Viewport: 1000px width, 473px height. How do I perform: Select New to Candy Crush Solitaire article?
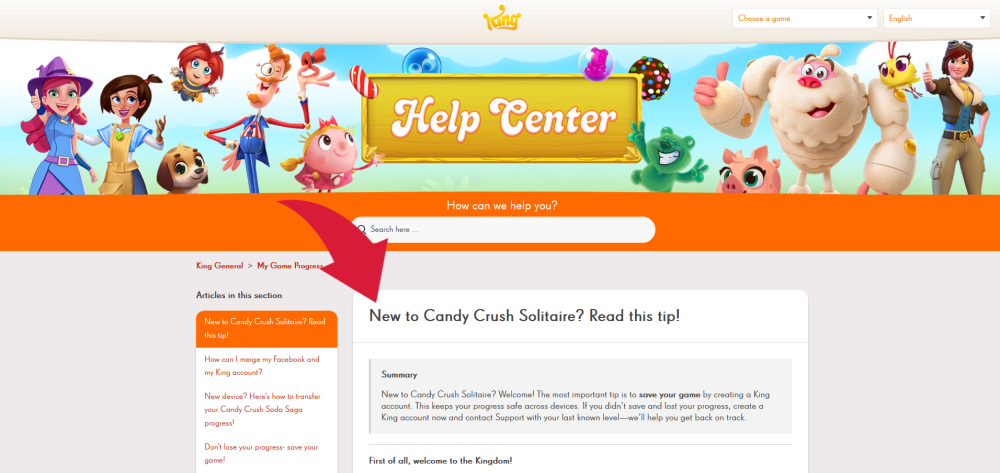pos(267,328)
